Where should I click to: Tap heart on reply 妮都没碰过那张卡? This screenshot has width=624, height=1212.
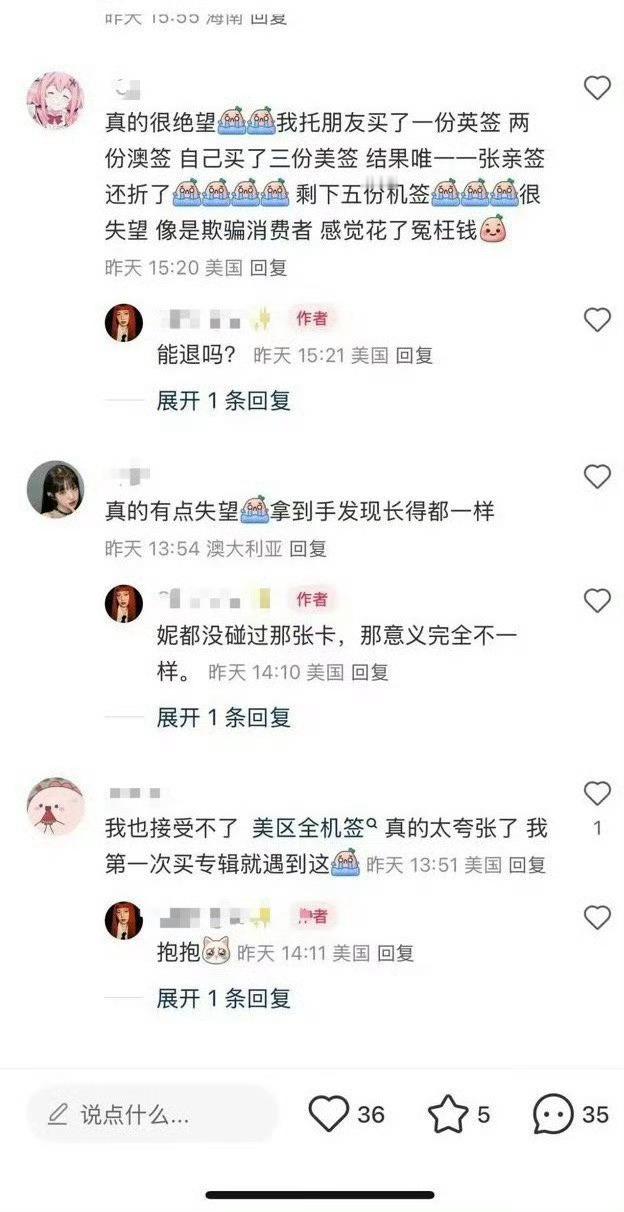tap(597, 601)
